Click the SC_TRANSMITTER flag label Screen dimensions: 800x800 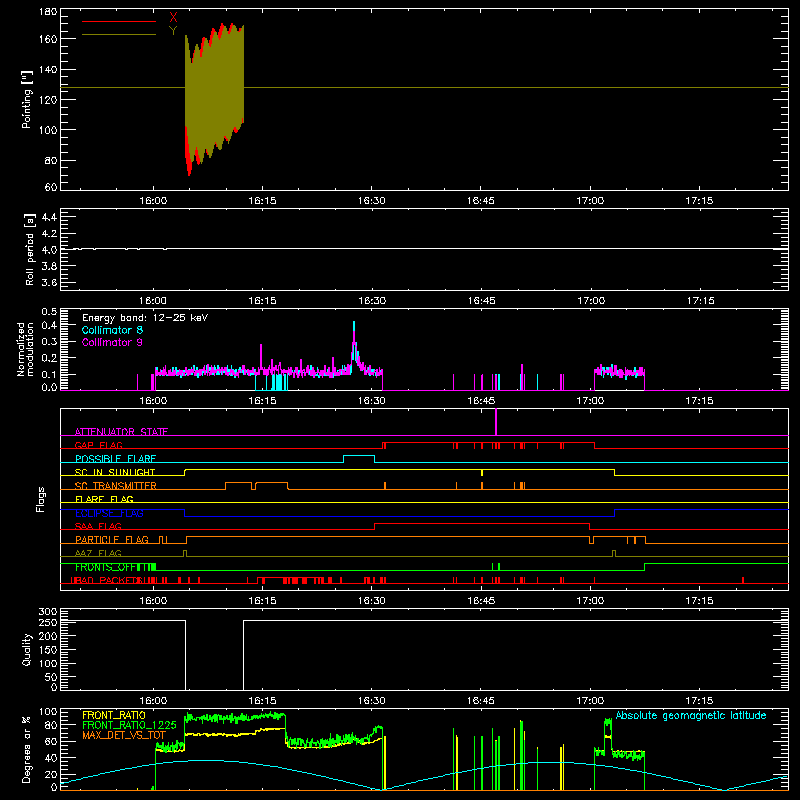(x=116, y=486)
